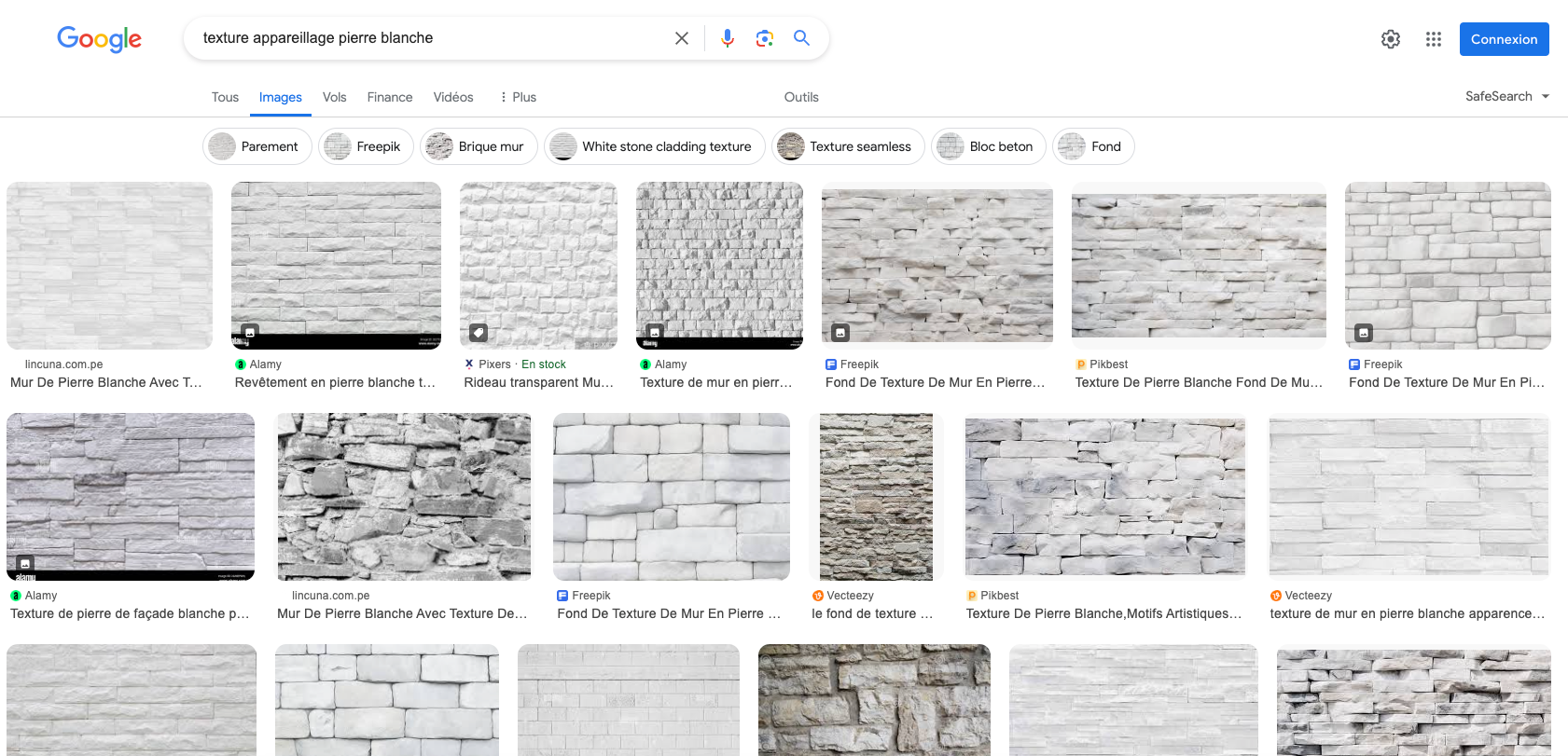Open the Alamy Texture de mur en pierre thumbnail
Viewport: 1568px width, 756px height.
tap(719, 266)
